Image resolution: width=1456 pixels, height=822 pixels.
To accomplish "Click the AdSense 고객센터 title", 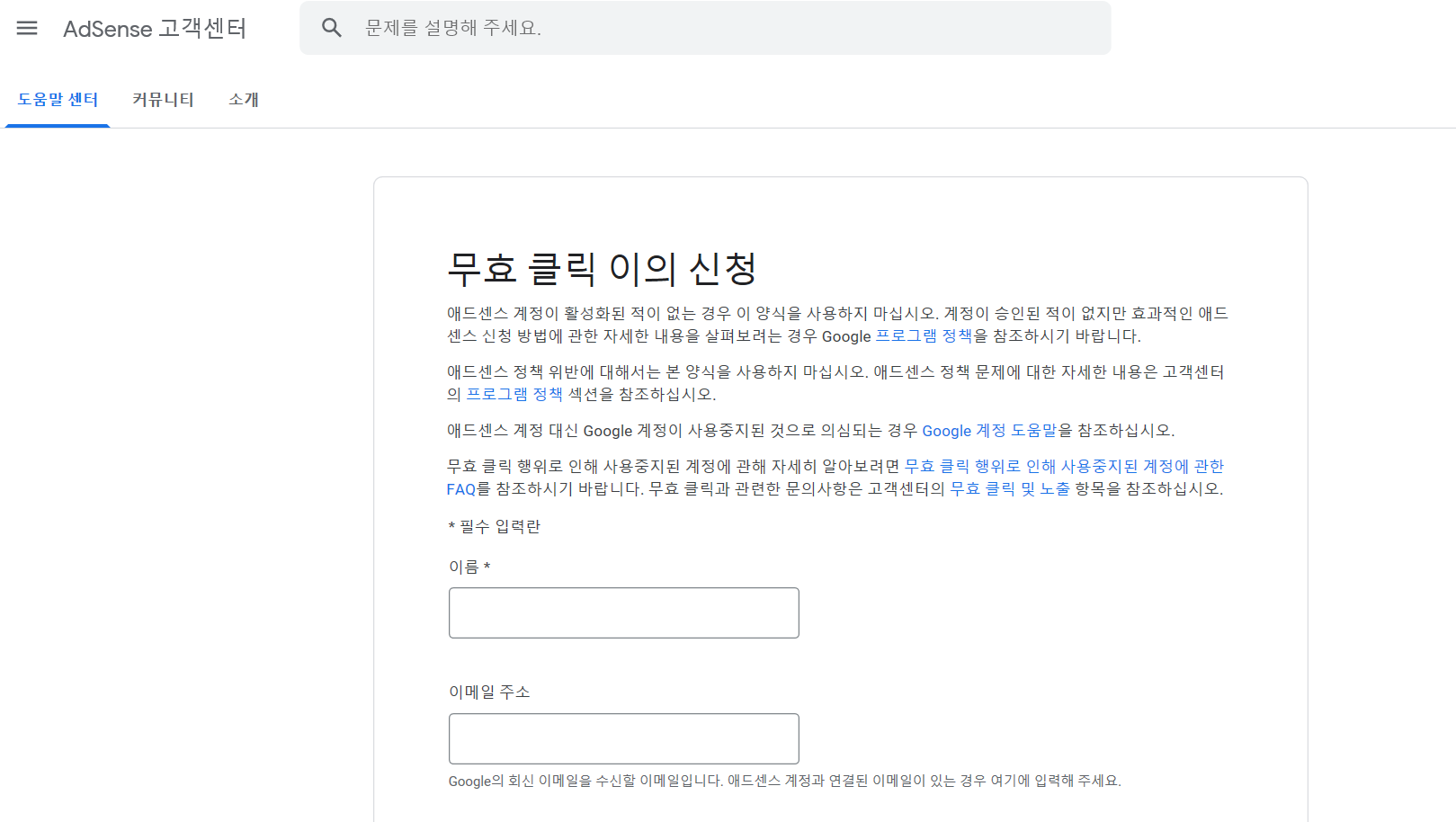I will [155, 29].
